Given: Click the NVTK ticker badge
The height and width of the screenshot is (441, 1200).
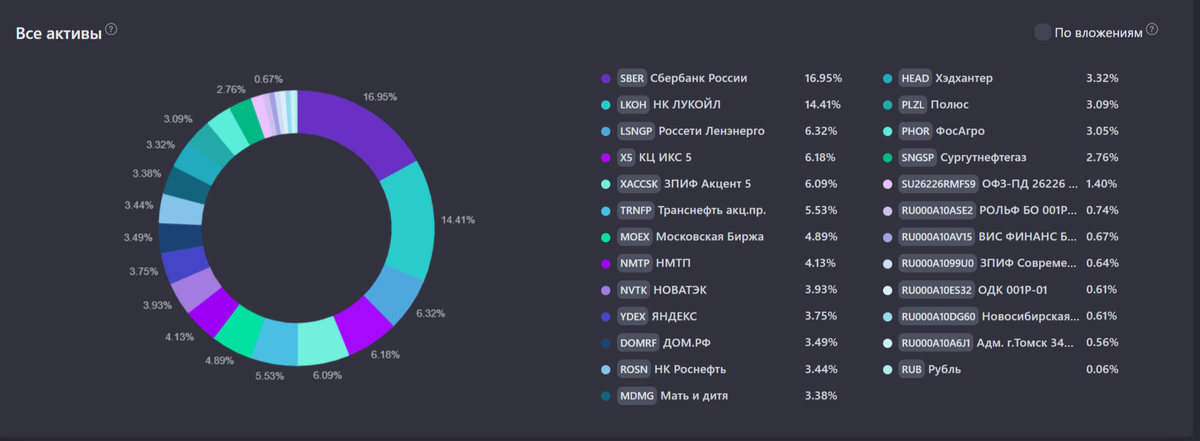Looking at the screenshot, I should pos(633,290).
